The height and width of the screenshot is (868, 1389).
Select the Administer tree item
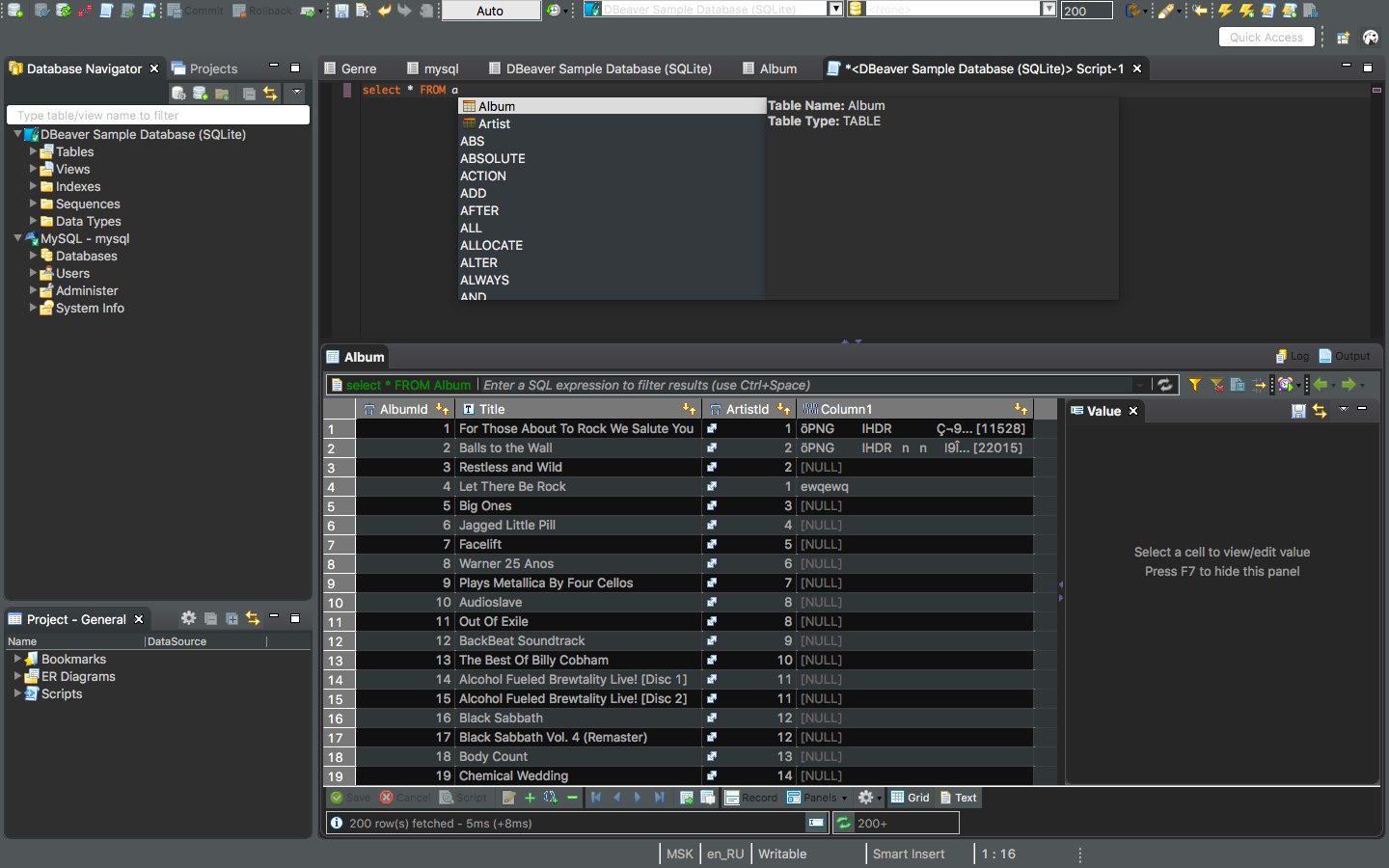pos(87,290)
